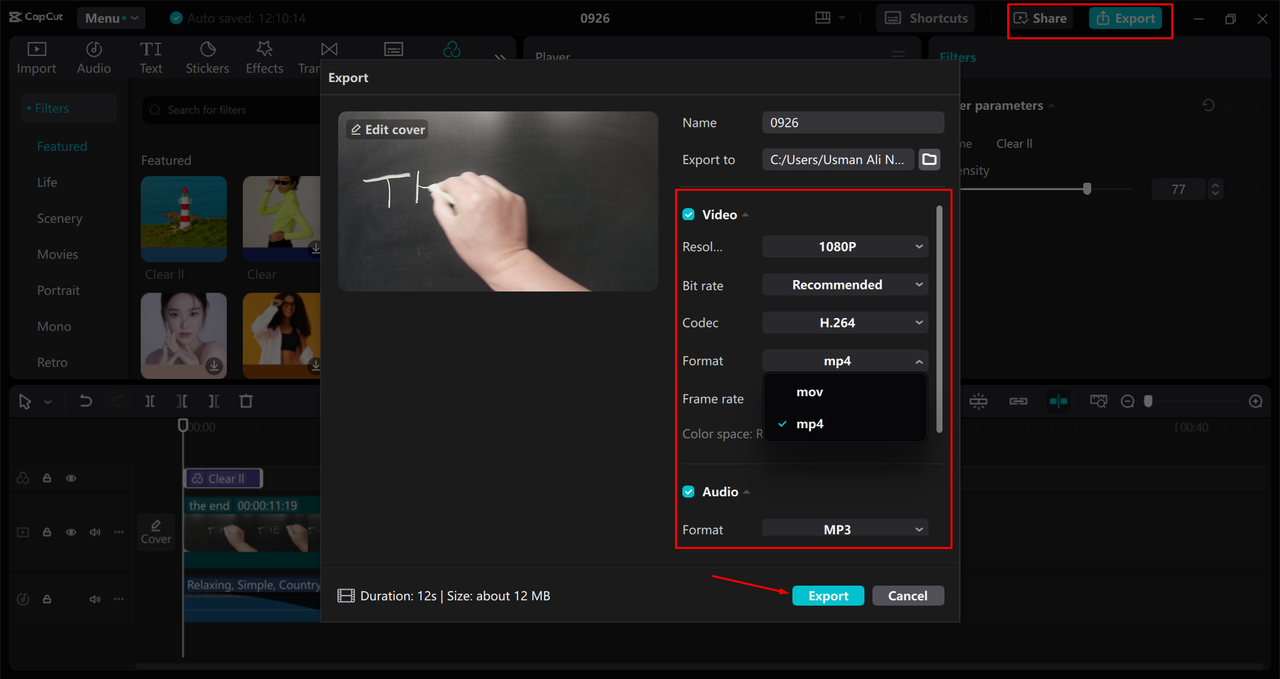The width and height of the screenshot is (1280, 679).
Task: Open the Resolution 1080P dropdown
Action: [x=845, y=246]
